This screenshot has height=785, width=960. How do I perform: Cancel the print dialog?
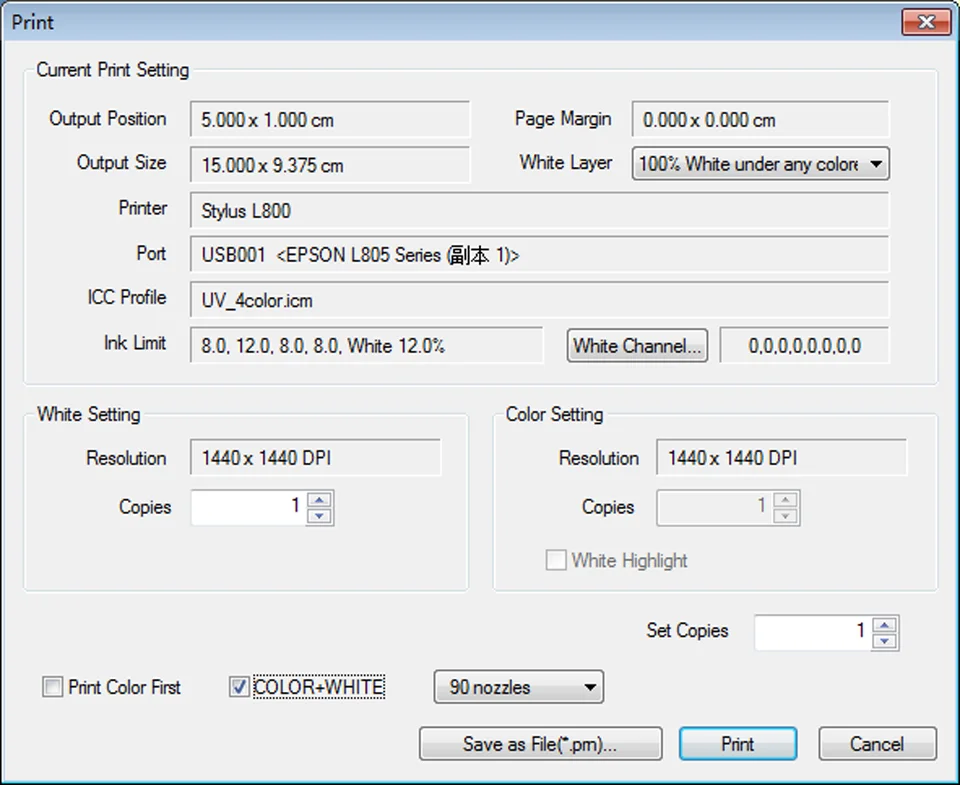877,744
